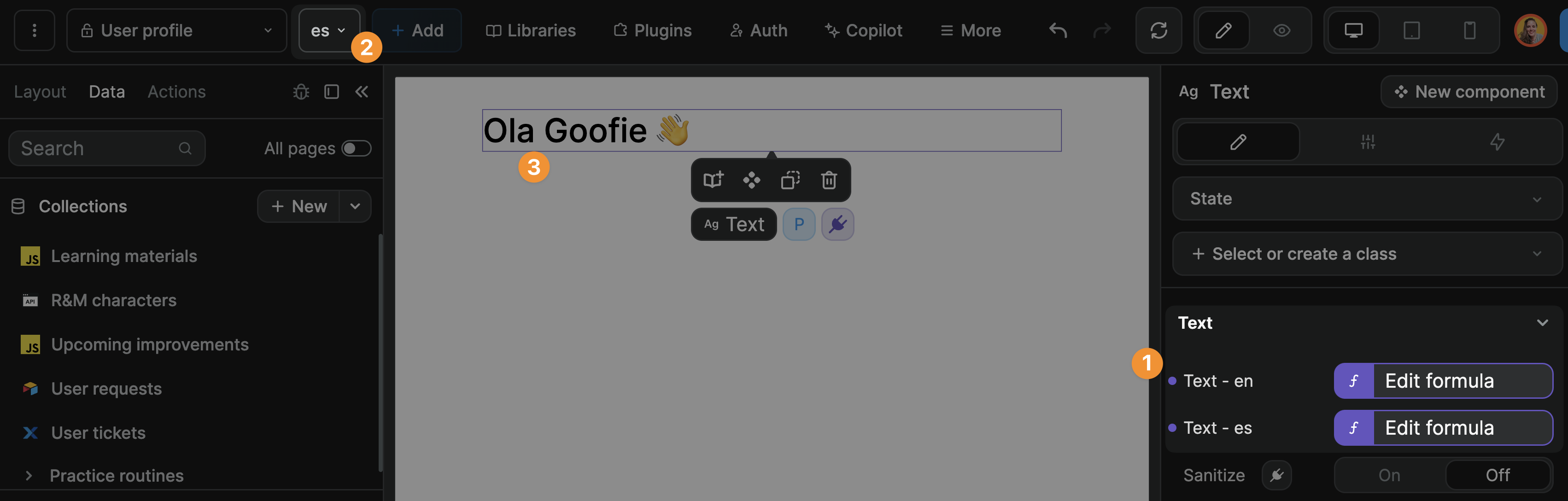Delete the selected text with the trash icon
This screenshot has width=1568, height=501.
coord(828,180)
